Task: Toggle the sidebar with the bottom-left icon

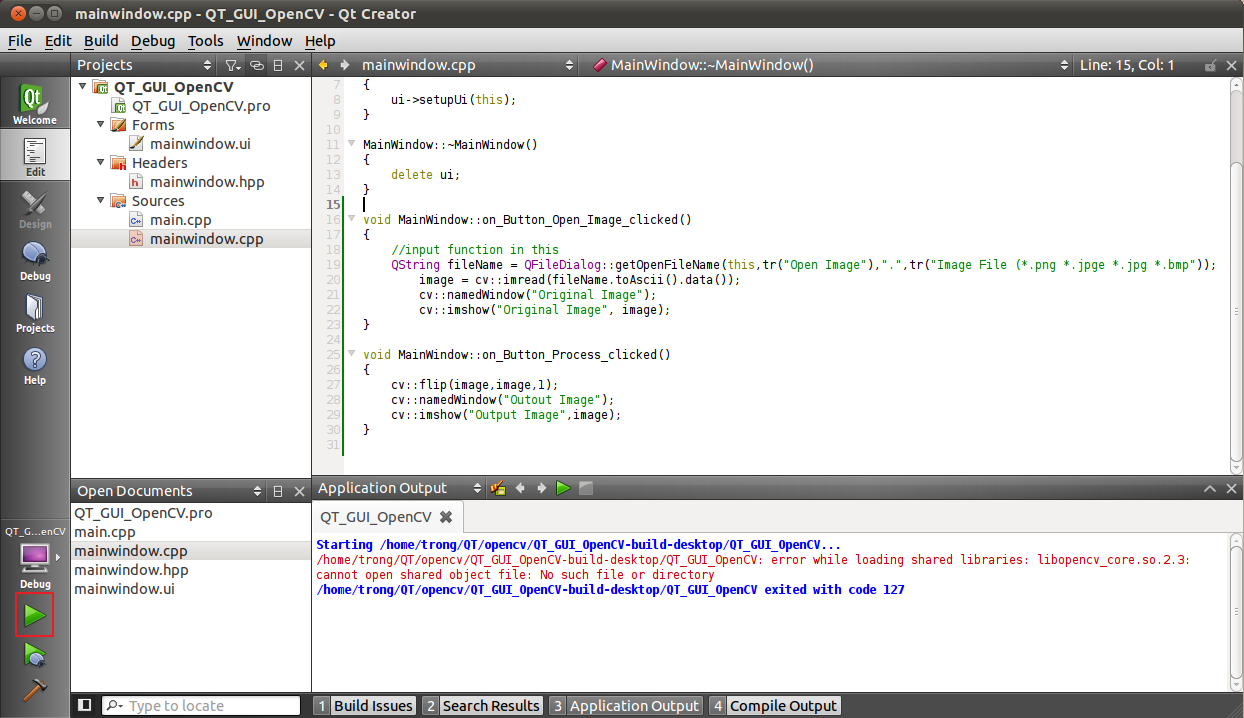Action: click(85, 705)
